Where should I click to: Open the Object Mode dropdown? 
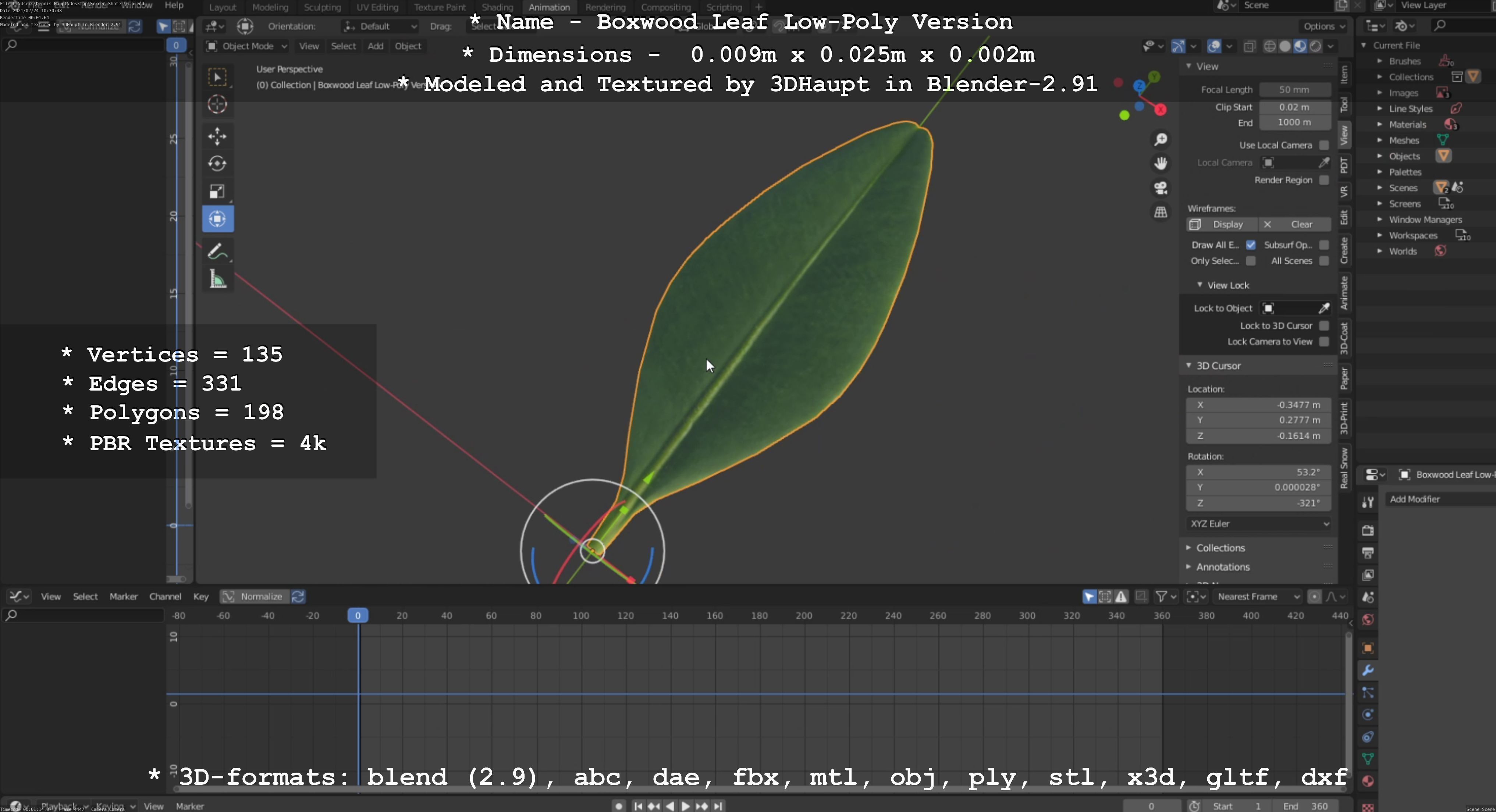coord(248,46)
